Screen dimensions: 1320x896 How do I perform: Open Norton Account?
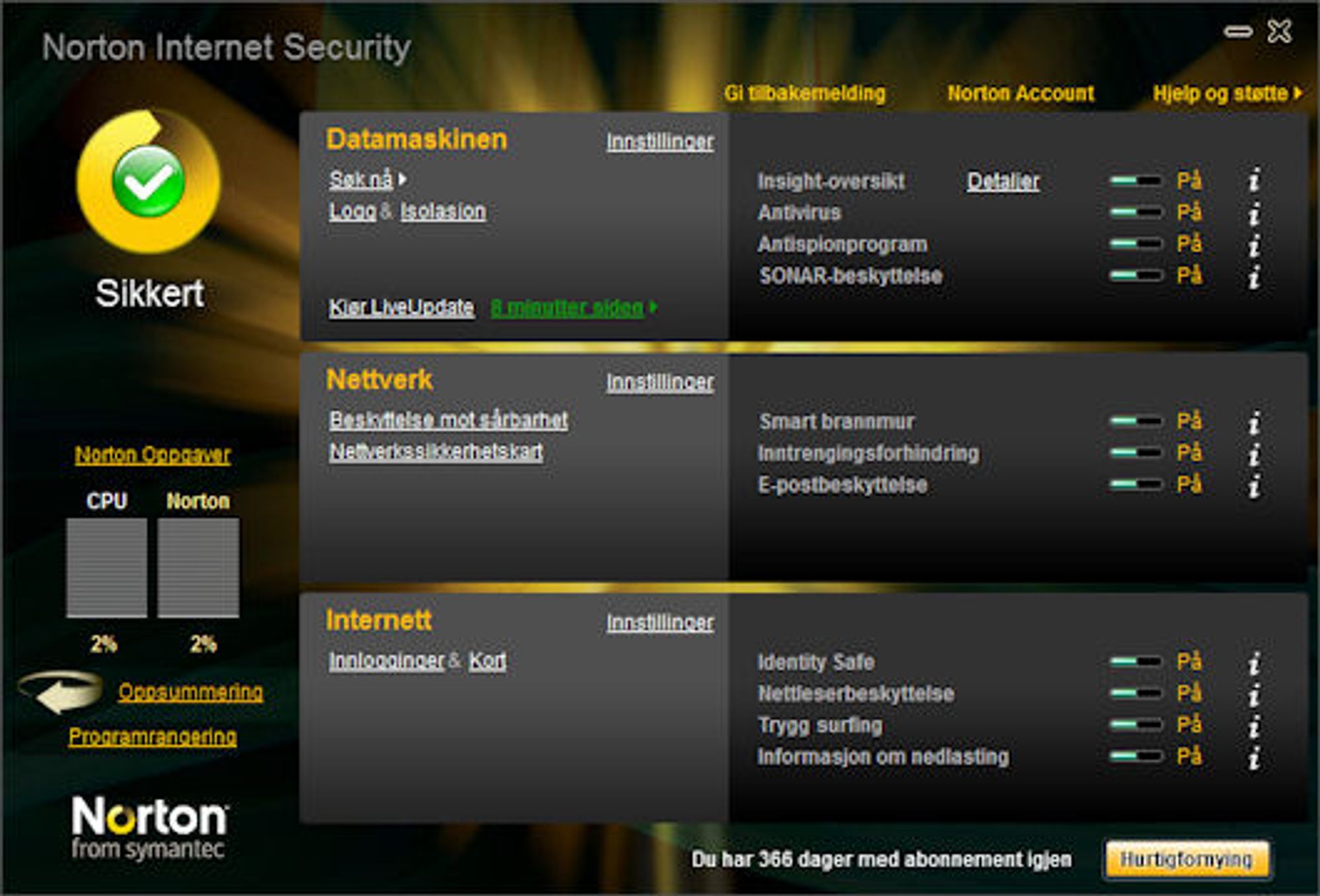coord(1020,94)
